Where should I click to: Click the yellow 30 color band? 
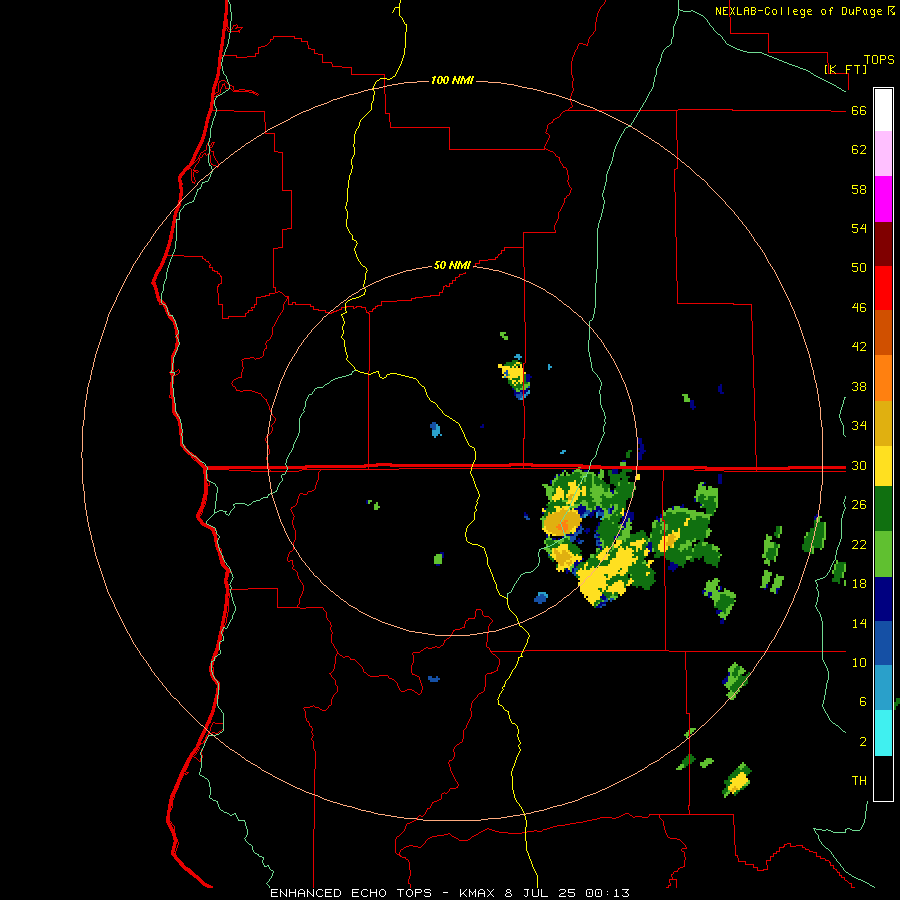[883, 466]
